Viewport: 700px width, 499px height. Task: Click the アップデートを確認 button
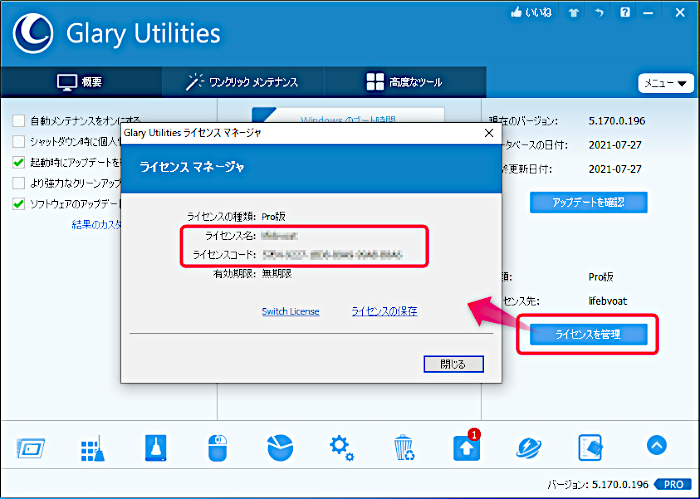pos(588,202)
